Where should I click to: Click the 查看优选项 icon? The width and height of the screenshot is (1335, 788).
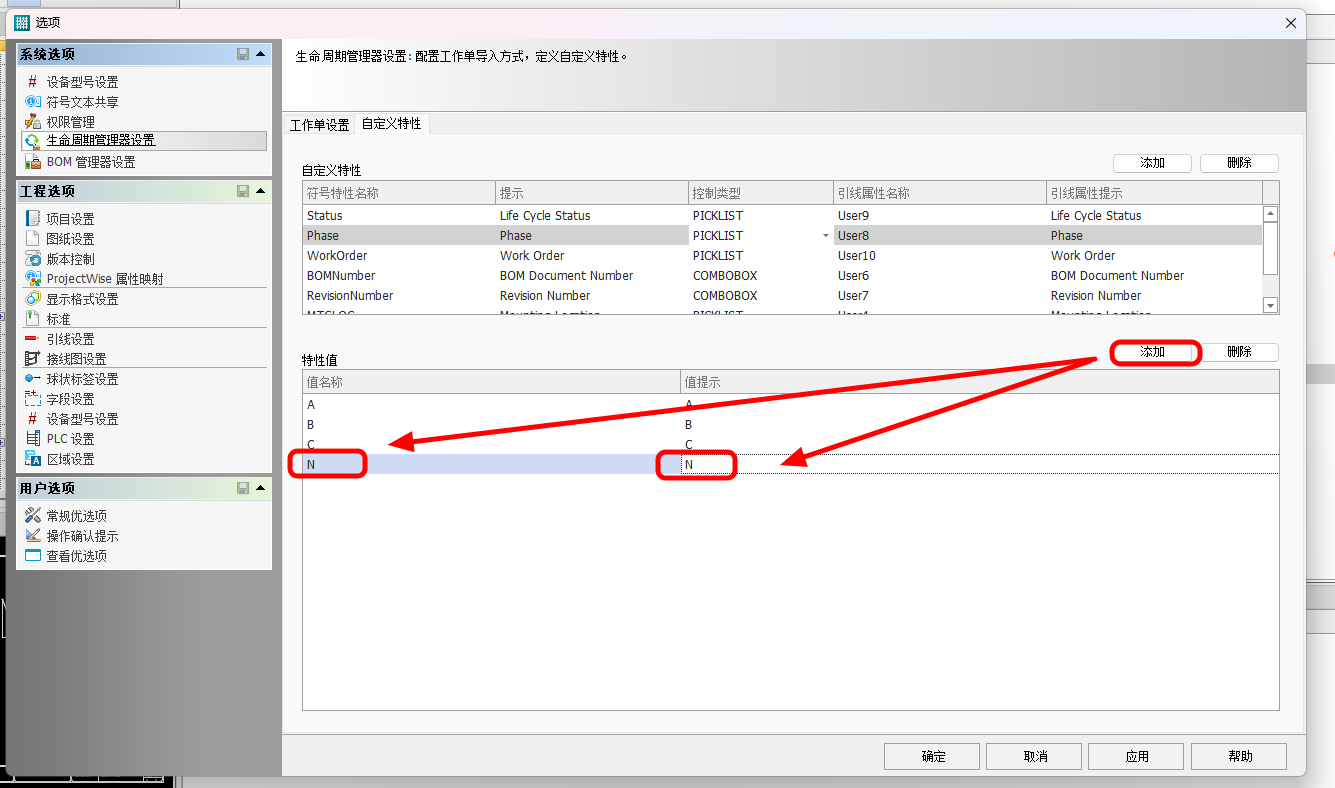[x=32, y=556]
